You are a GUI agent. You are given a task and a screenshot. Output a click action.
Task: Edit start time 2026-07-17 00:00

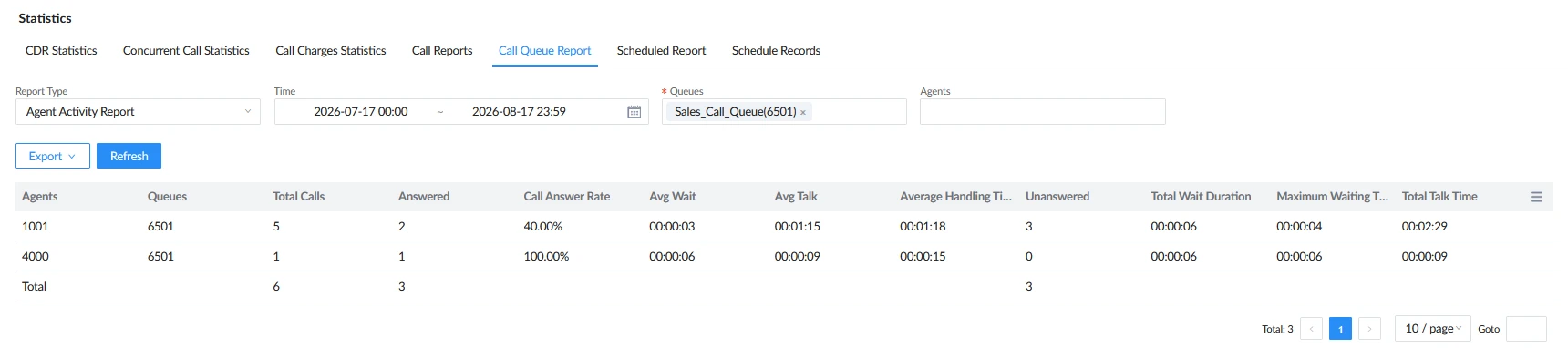[x=361, y=112]
